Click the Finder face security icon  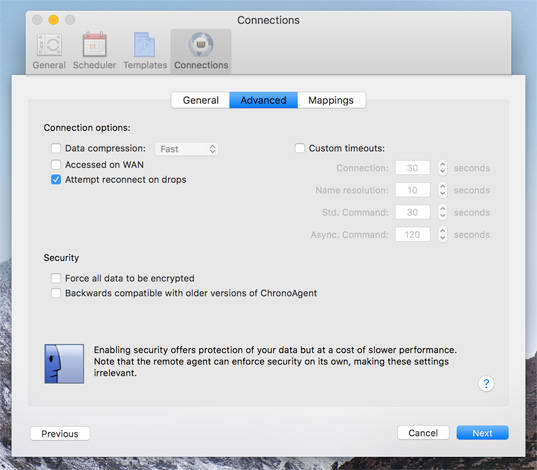point(64,364)
